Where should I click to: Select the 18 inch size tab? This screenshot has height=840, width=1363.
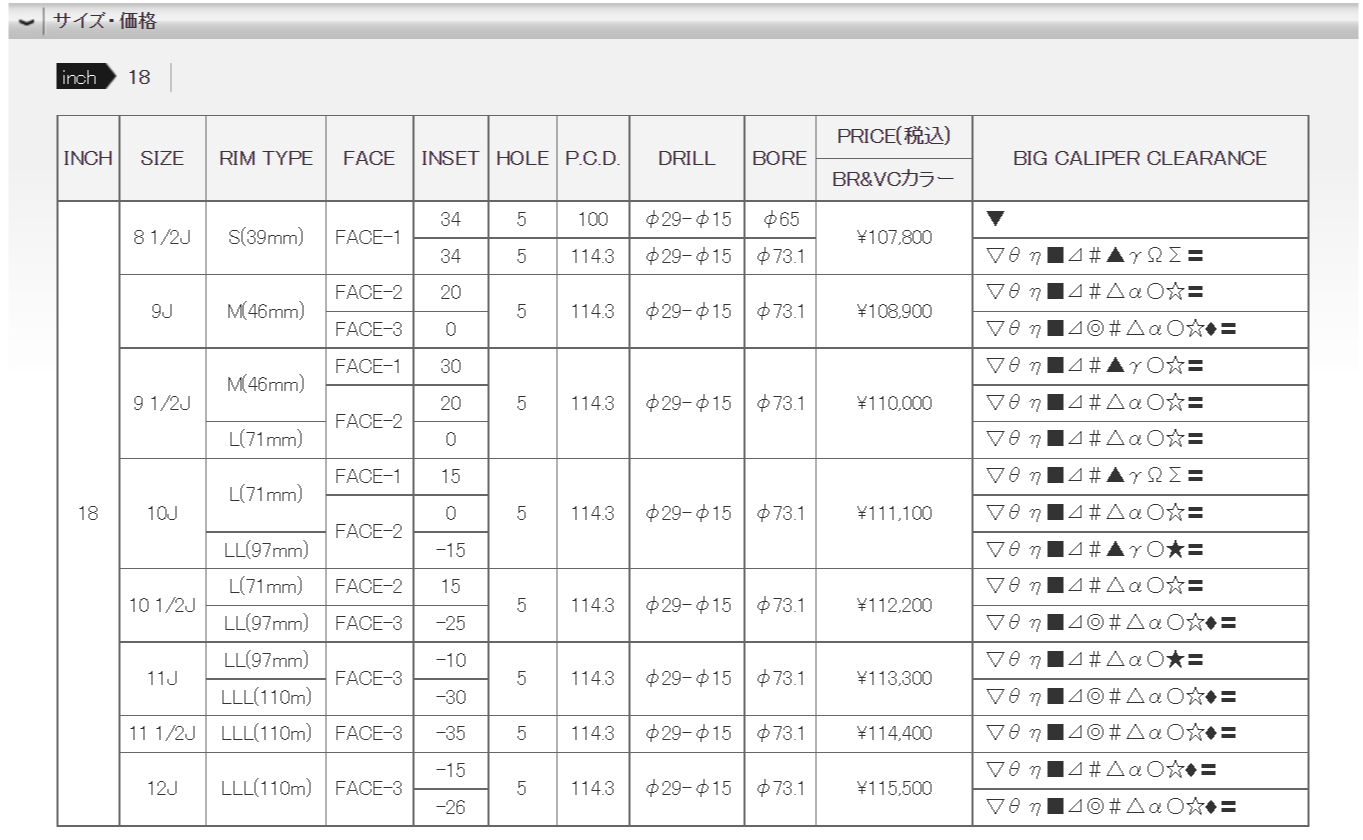pyautogui.click(x=139, y=78)
